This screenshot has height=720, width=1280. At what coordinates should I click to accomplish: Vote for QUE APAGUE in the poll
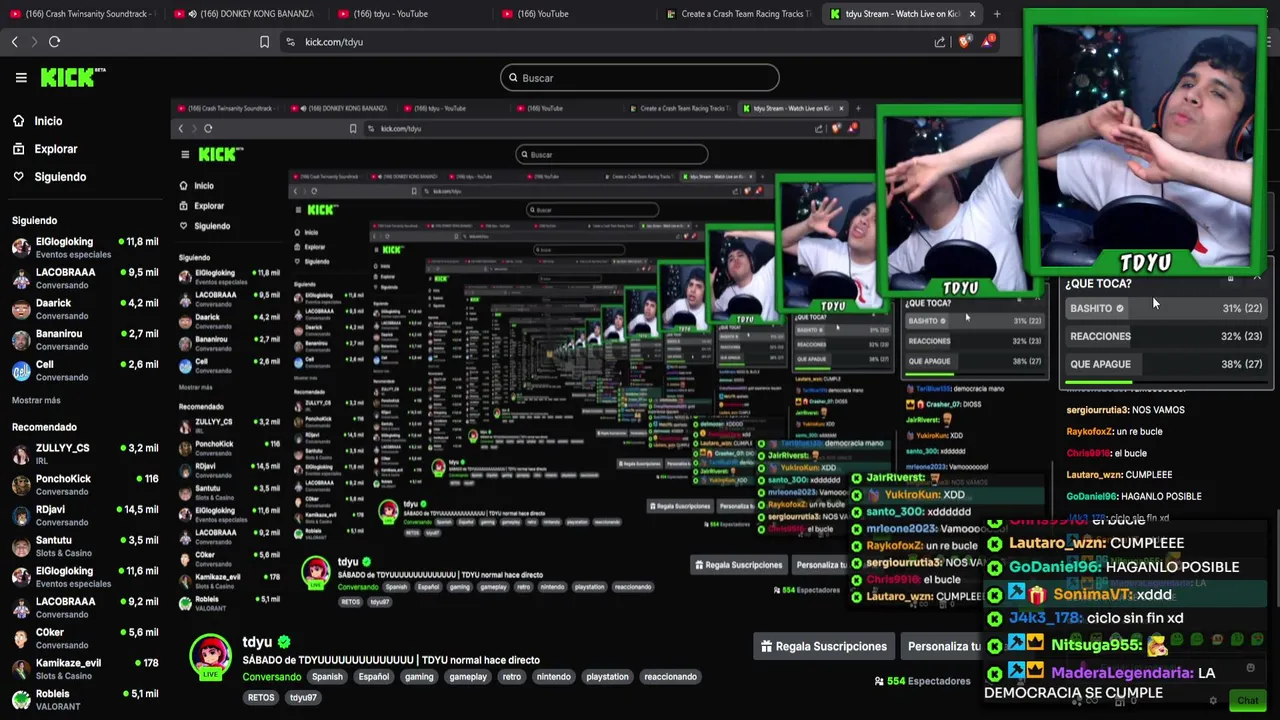click(1165, 364)
